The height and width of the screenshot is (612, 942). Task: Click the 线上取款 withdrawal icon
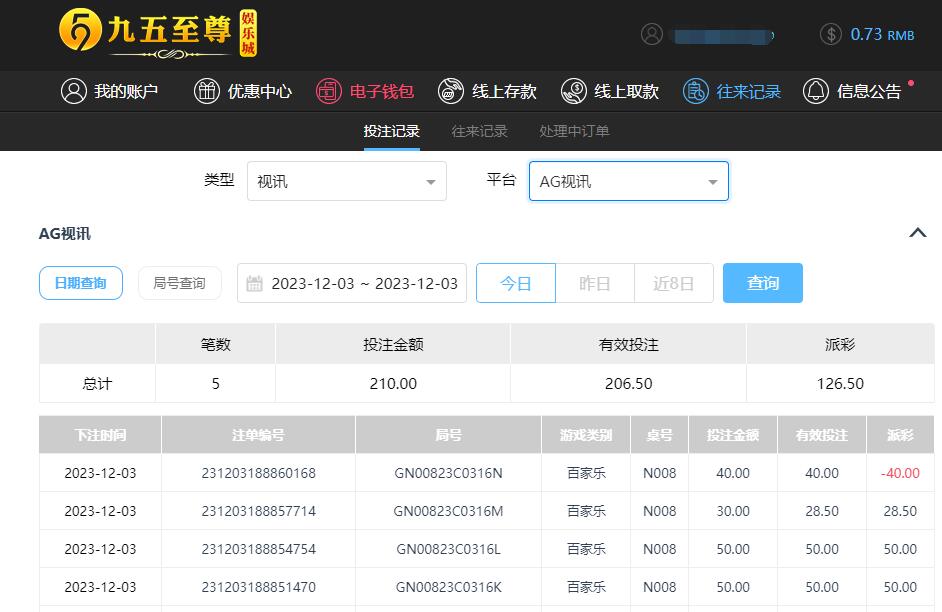[573, 91]
